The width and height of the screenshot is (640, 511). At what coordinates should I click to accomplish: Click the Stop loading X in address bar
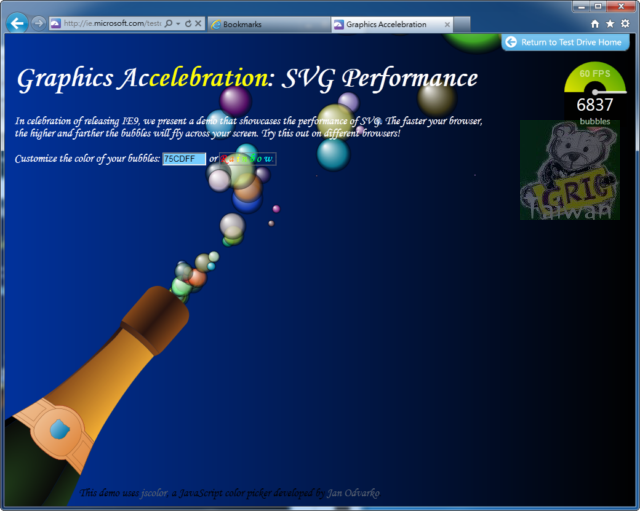198,24
